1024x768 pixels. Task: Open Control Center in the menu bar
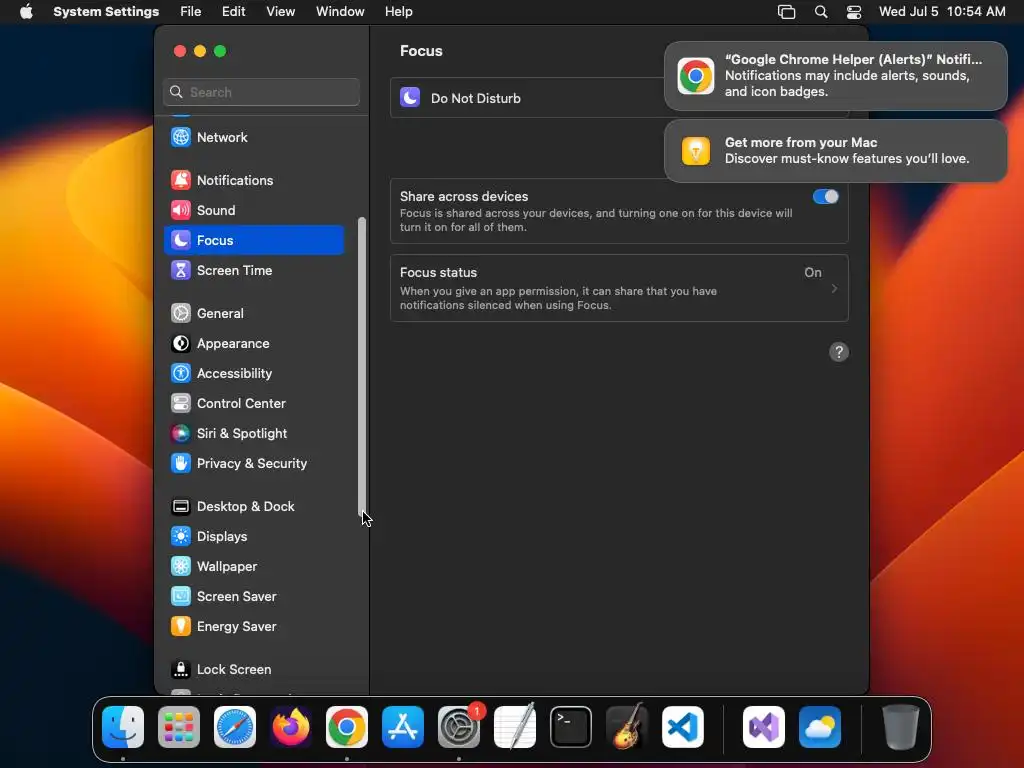854,12
